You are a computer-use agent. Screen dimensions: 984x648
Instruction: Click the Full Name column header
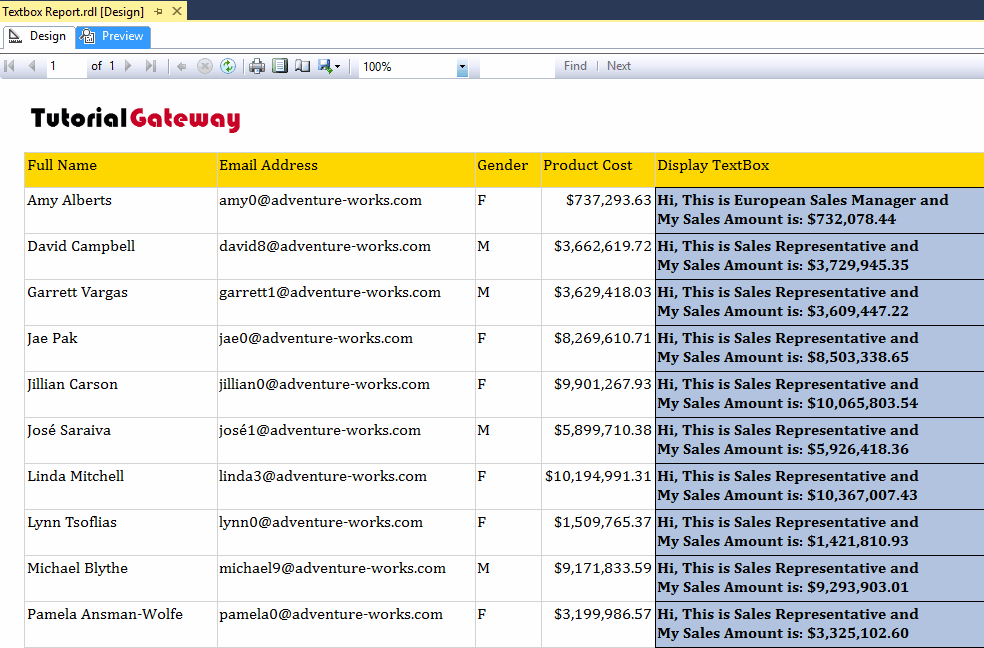point(120,169)
